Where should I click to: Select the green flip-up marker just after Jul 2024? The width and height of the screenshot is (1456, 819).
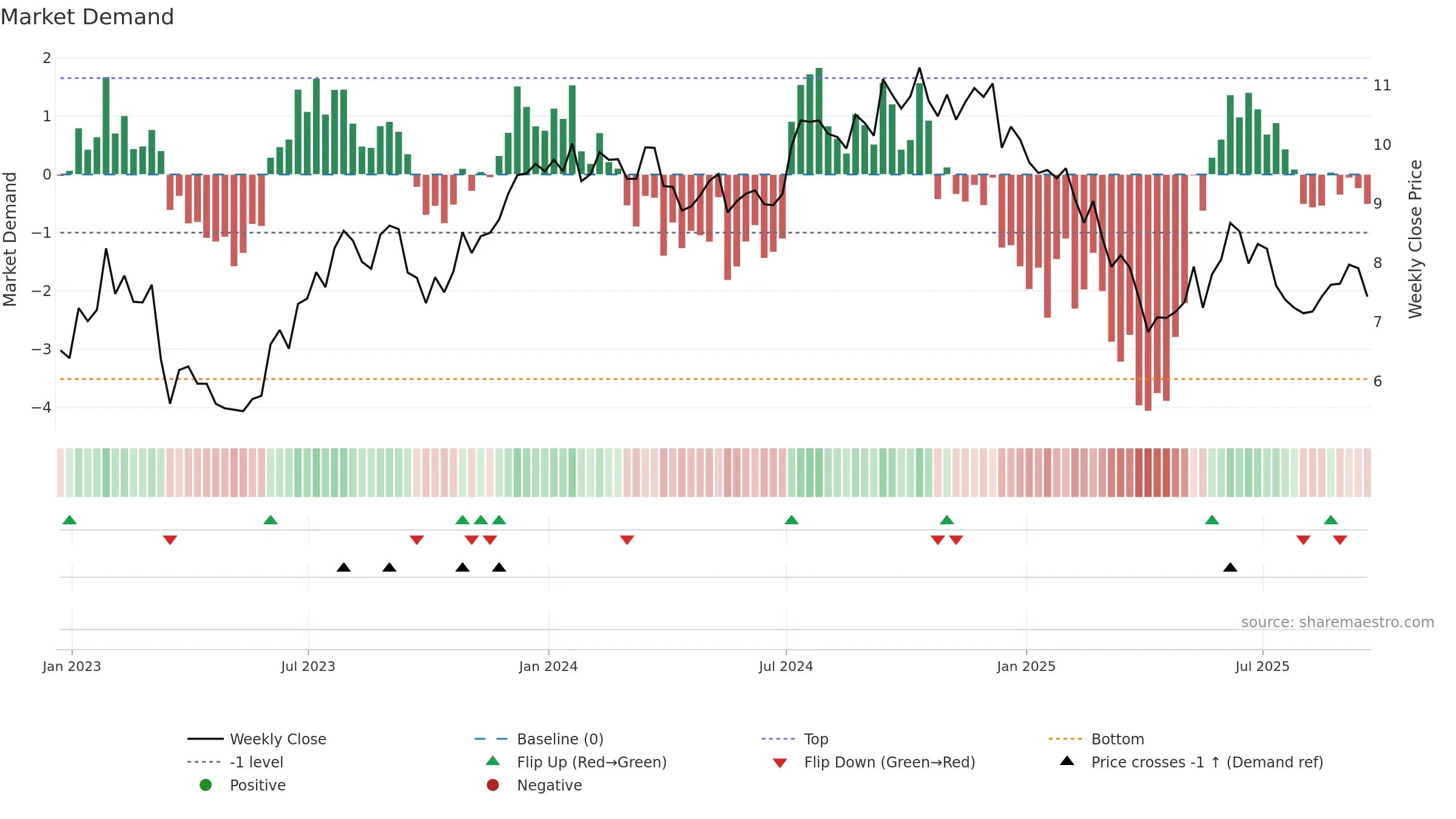pyautogui.click(x=792, y=520)
